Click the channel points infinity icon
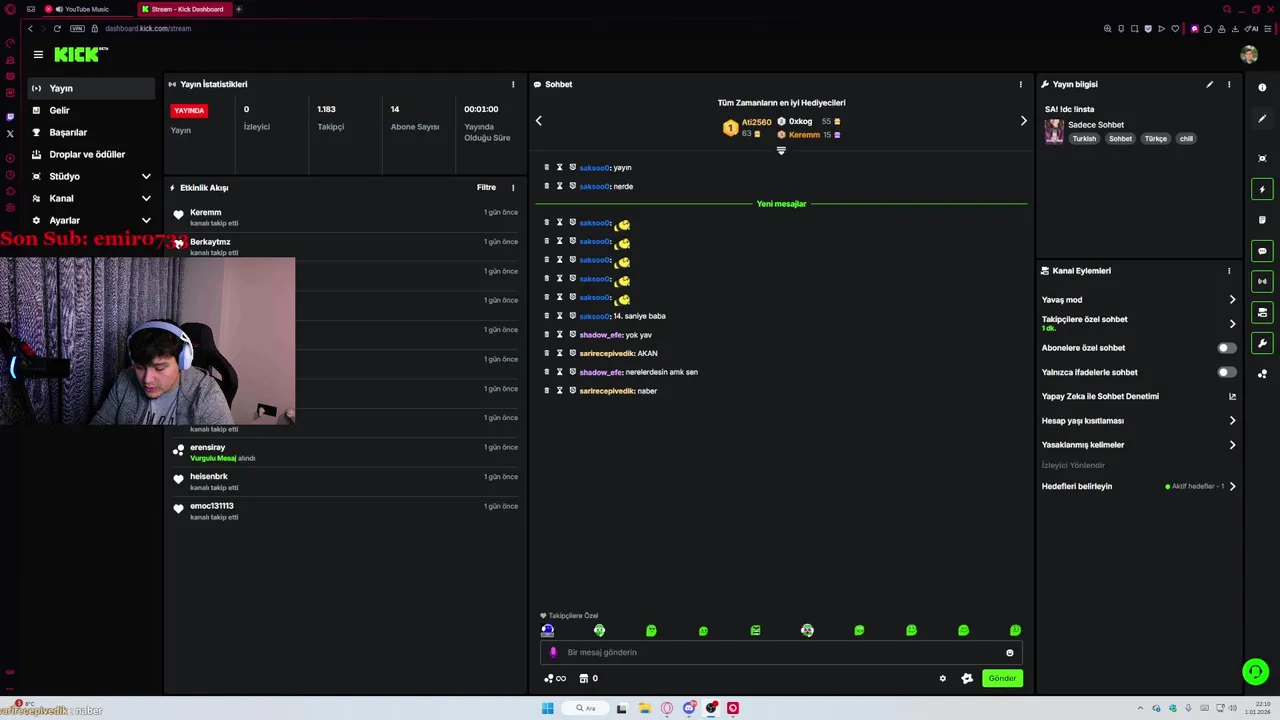The height and width of the screenshot is (720, 1280). point(555,678)
